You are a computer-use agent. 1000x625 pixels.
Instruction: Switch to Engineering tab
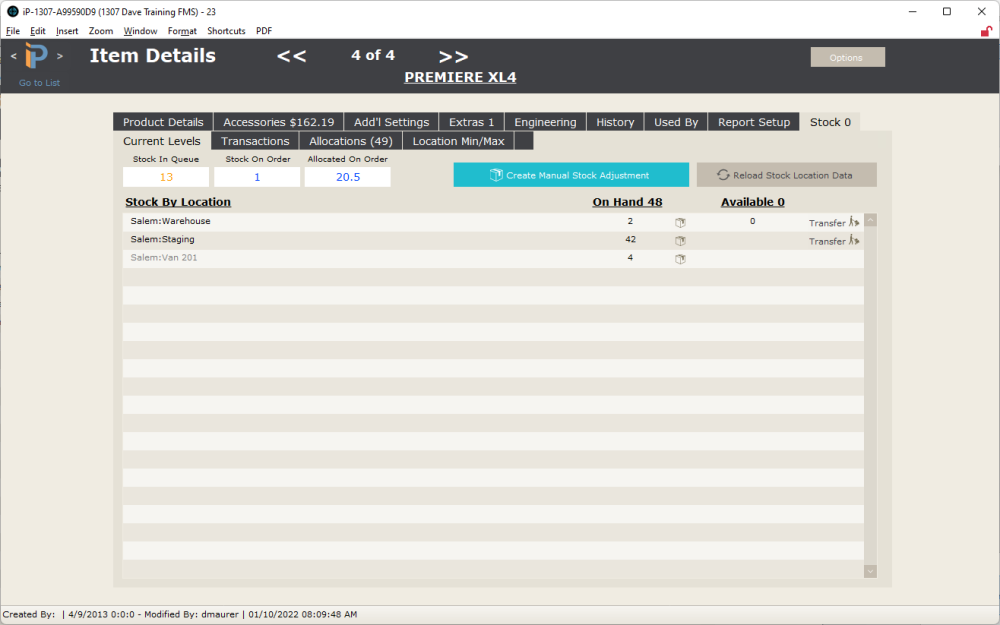(x=545, y=122)
